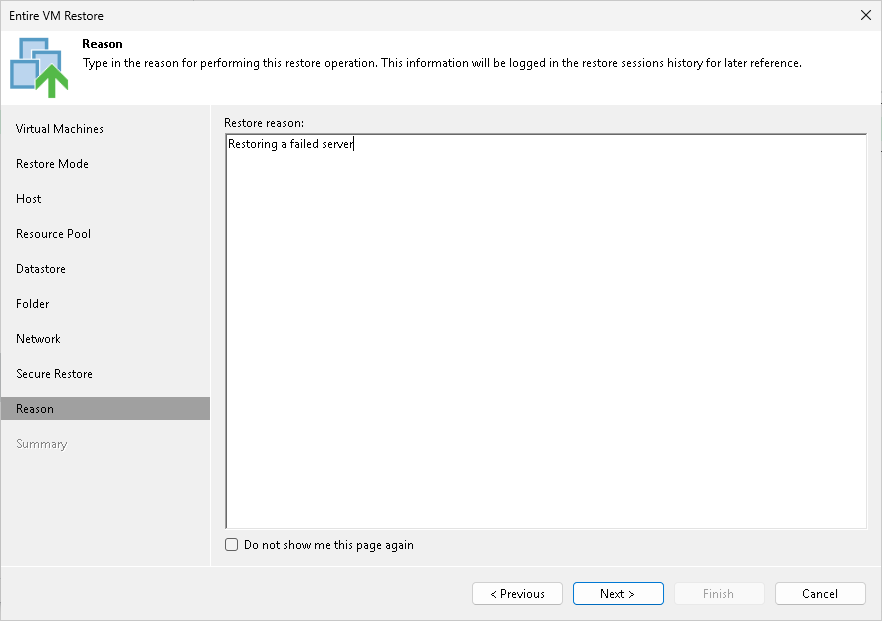Click the Previous button
This screenshot has height=621, width=882.
pyautogui.click(x=517, y=593)
